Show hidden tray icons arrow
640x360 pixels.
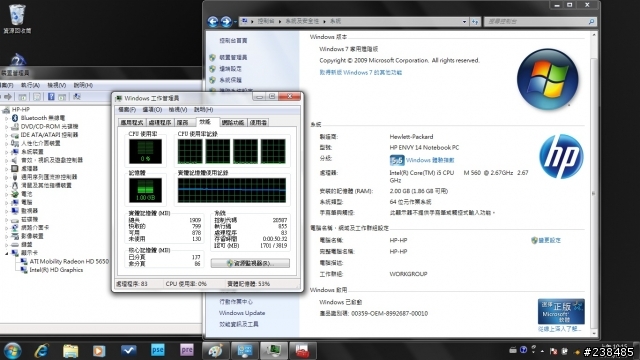tap(542, 351)
